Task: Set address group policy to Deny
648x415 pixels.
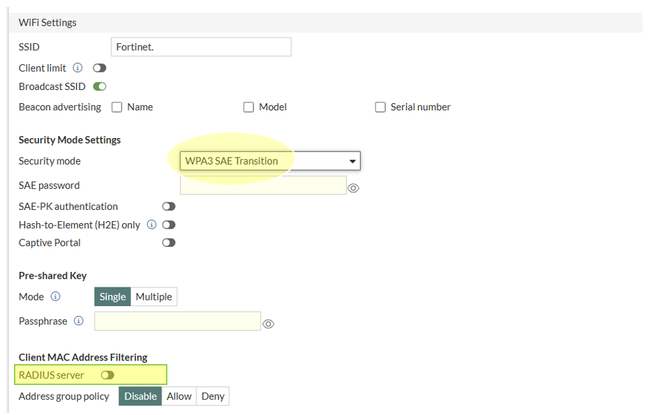Action: (213, 397)
